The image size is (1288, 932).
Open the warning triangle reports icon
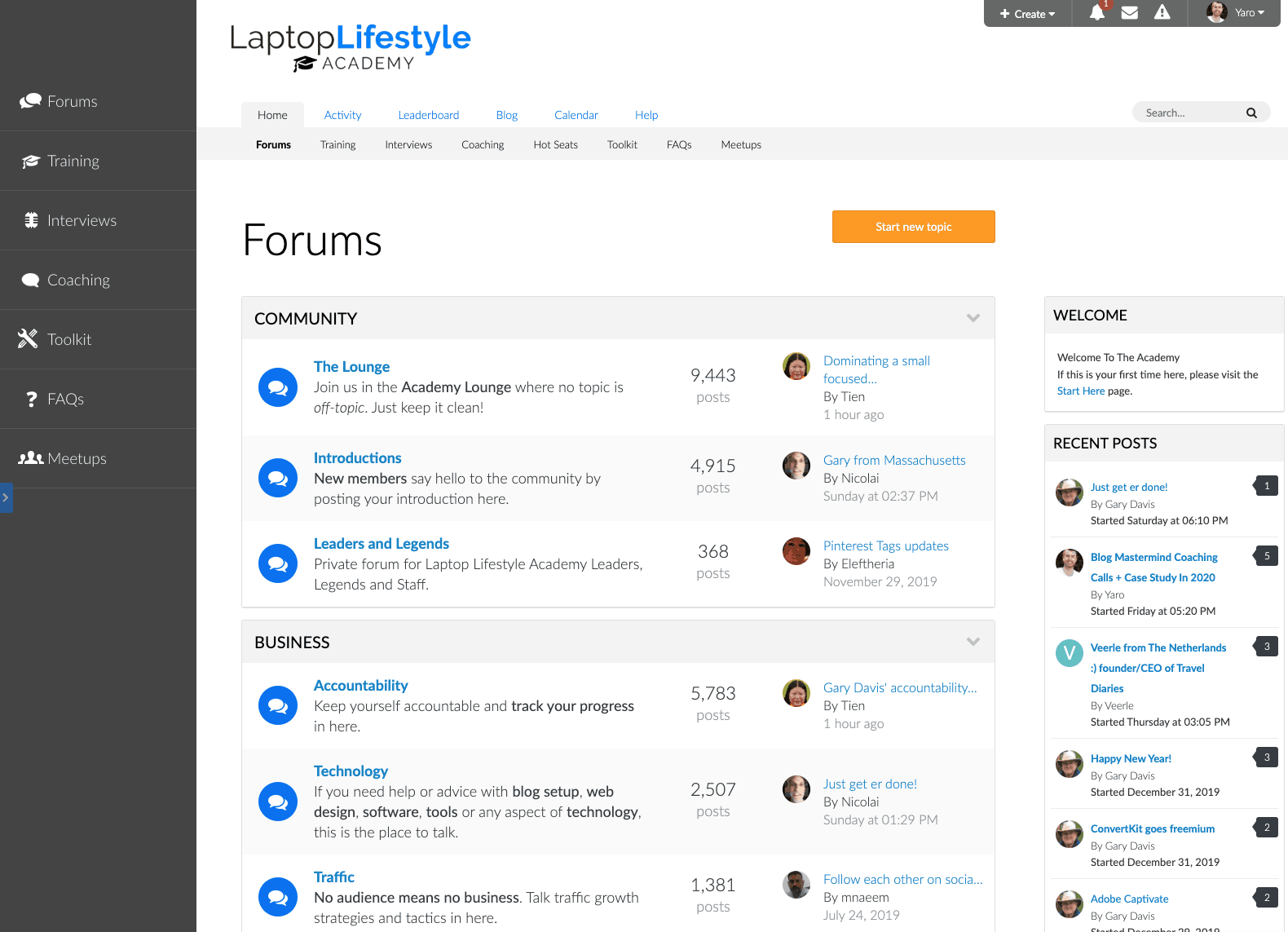(x=1162, y=12)
